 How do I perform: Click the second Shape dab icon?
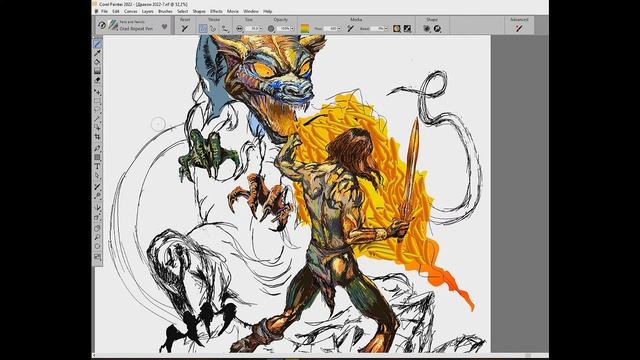[x=437, y=29]
